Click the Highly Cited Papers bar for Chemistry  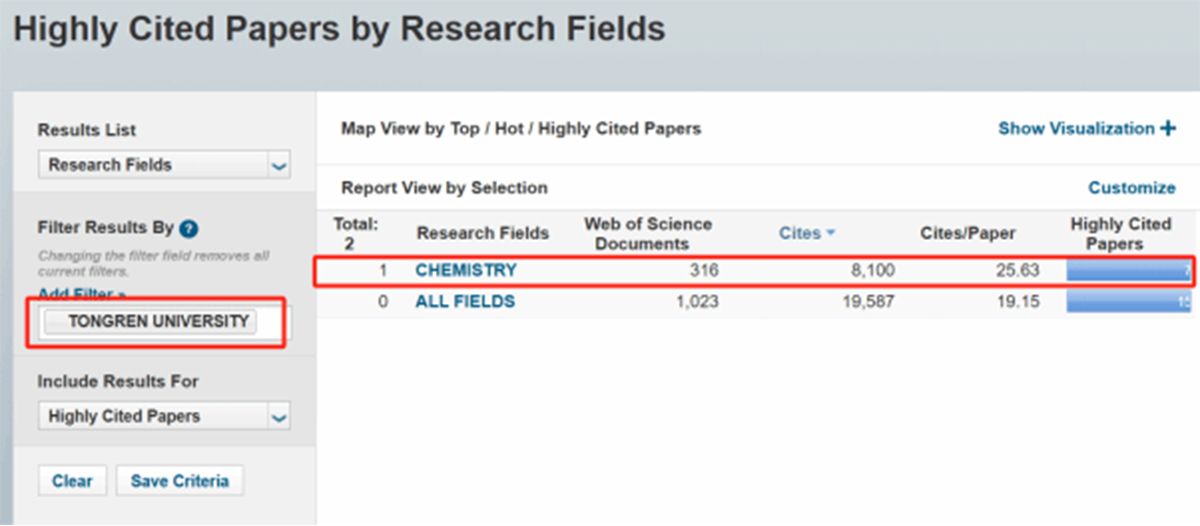coord(1128,270)
